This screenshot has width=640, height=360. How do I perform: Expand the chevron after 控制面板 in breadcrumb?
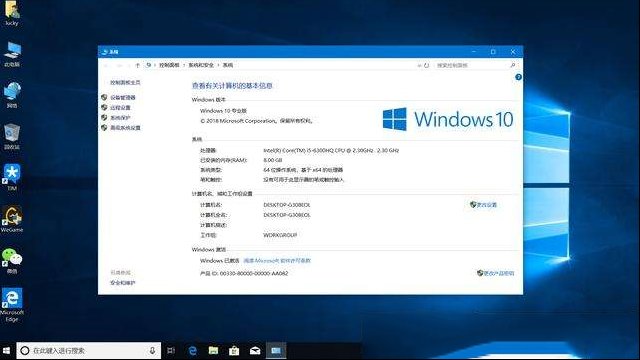184,65
